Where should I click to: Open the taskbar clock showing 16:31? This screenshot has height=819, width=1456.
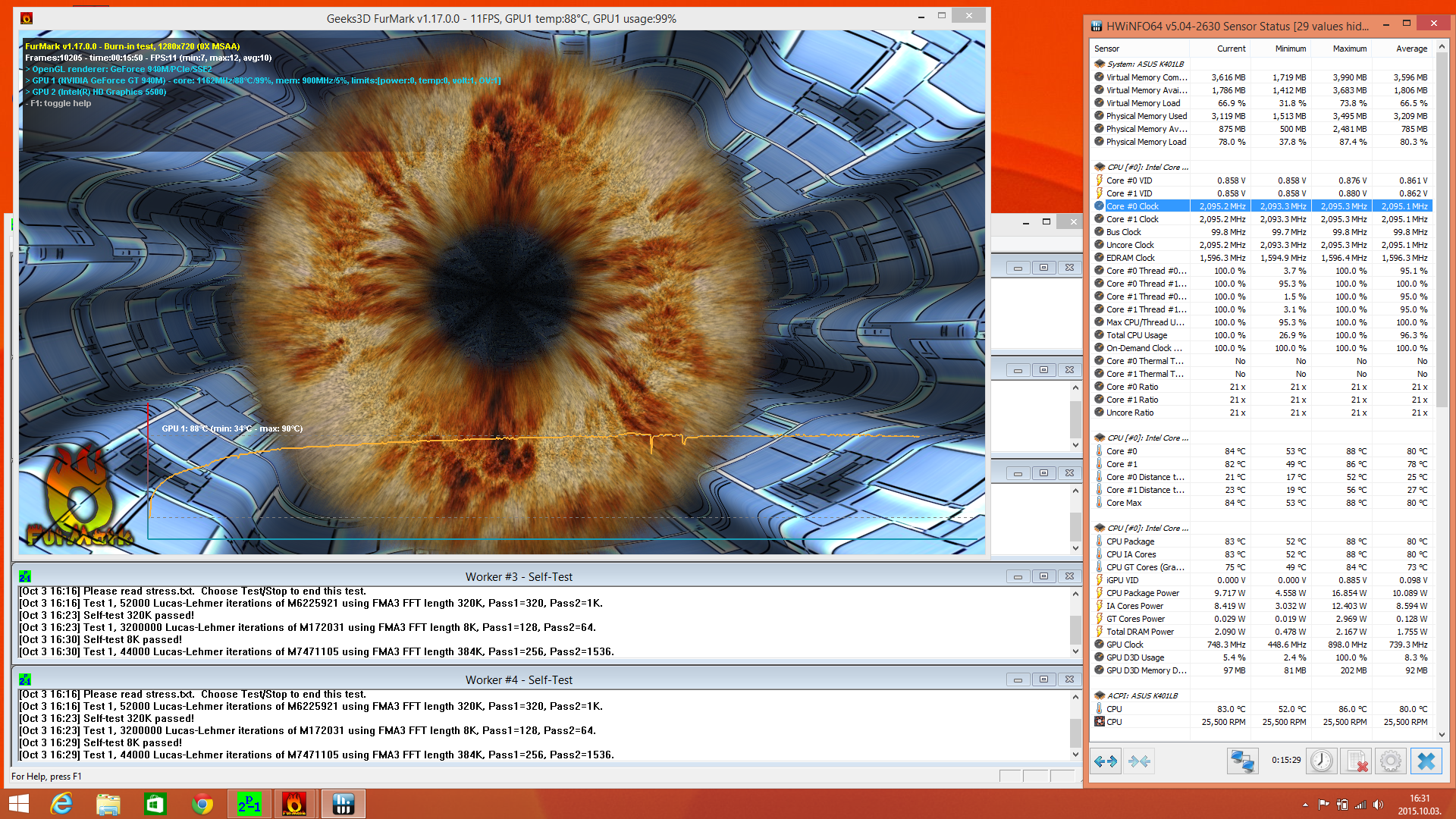[x=1420, y=805]
